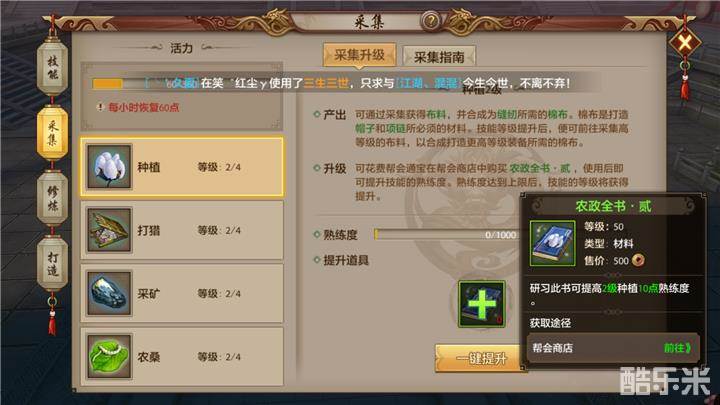This screenshot has width=720, height=405.
Task: Open the 打造 lantern tab
Action: pyautogui.click(x=52, y=263)
